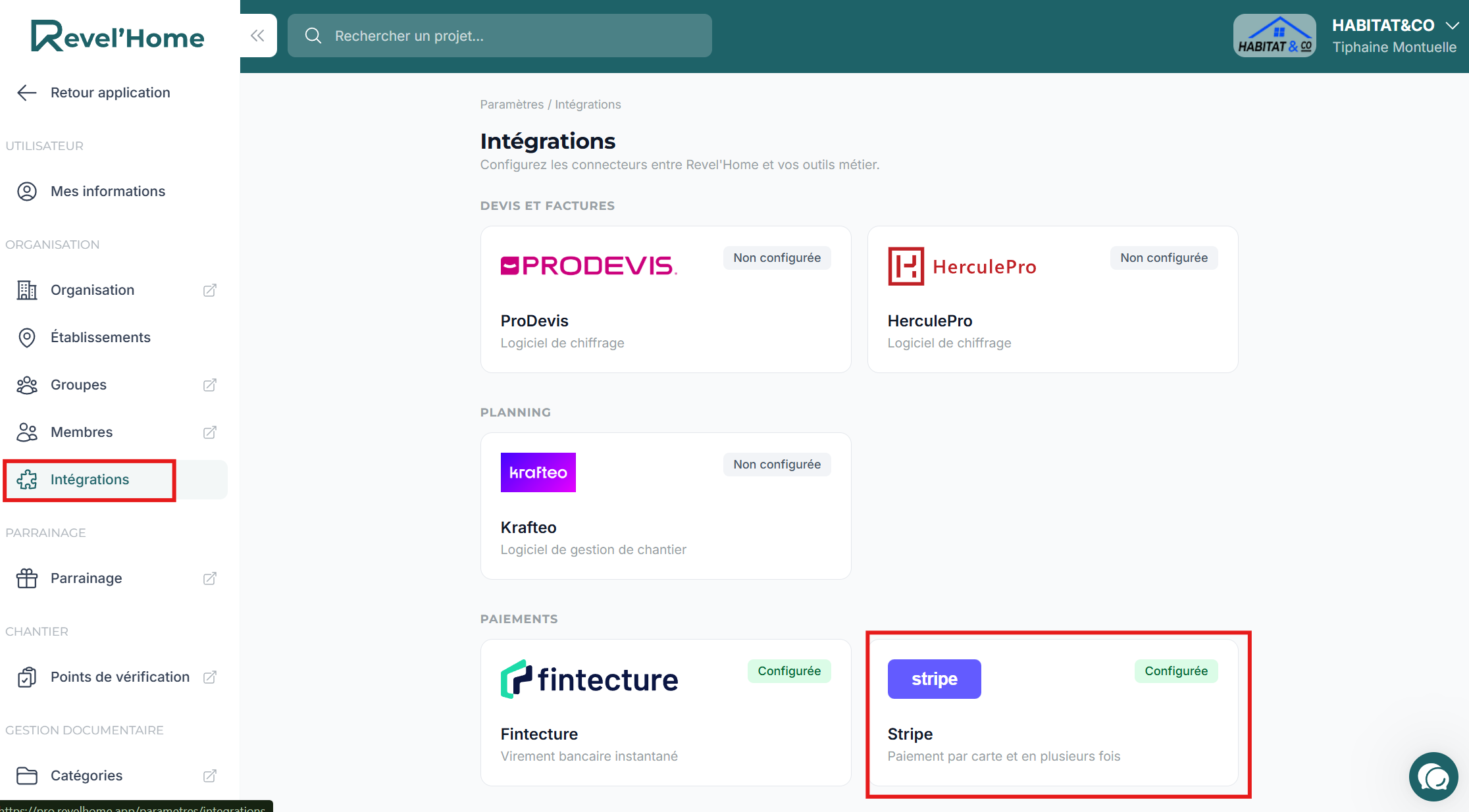The width and height of the screenshot is (1469, 812).
Task: Open Parrainage external link icon
Action: 210,578
